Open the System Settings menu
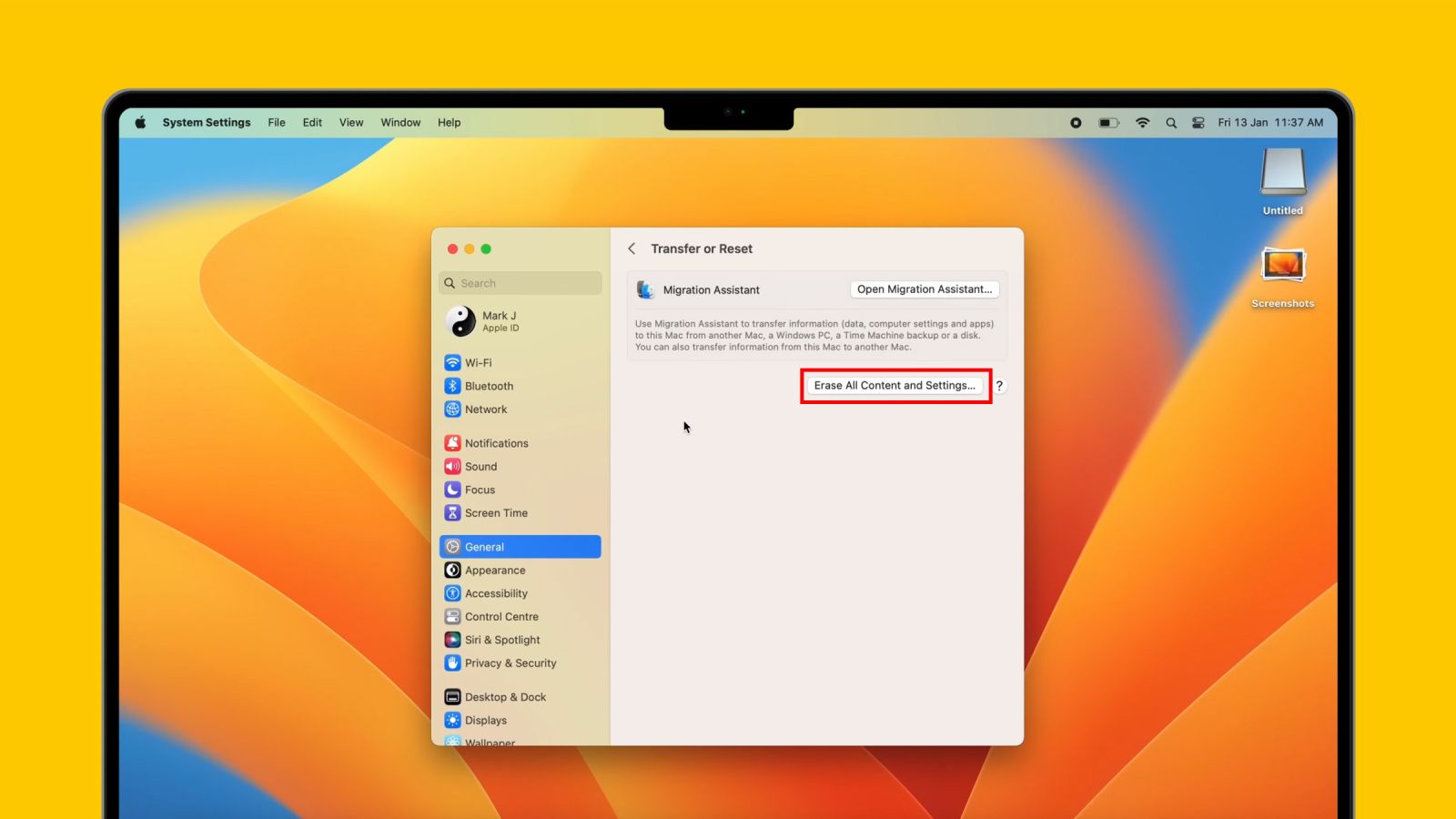Image resolution: width=1456 pixels, height=819 pixels. 207,123
